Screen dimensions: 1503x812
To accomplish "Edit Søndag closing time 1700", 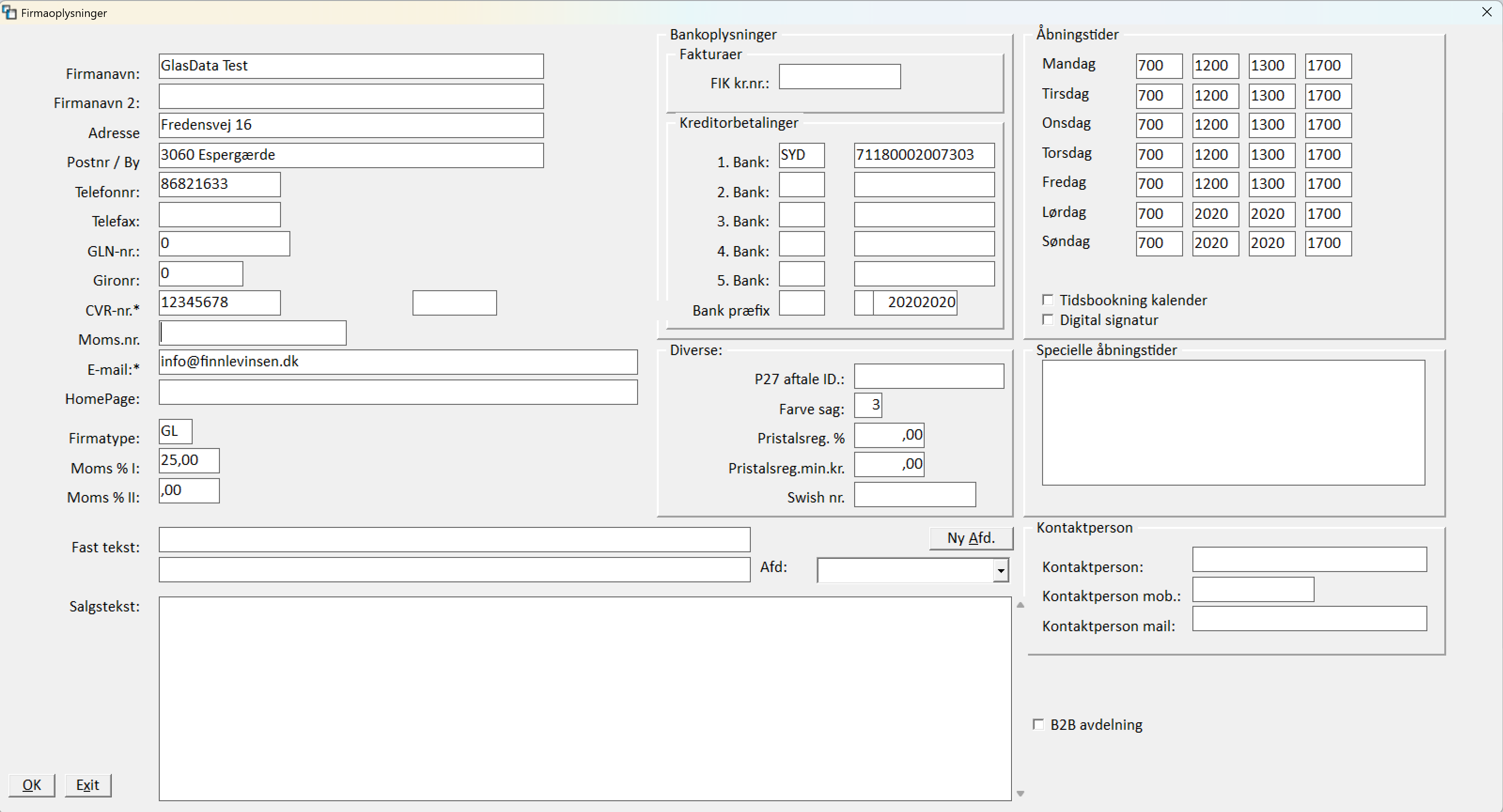I will click(1329, 244).
